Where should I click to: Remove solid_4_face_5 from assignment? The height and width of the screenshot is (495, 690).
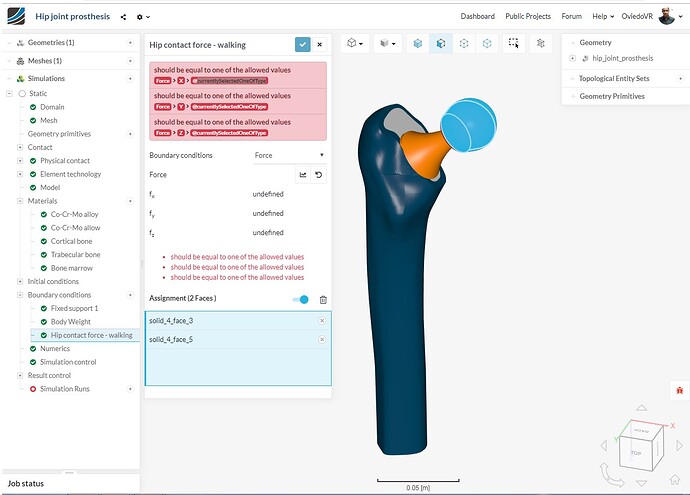[x=322, y=339]
